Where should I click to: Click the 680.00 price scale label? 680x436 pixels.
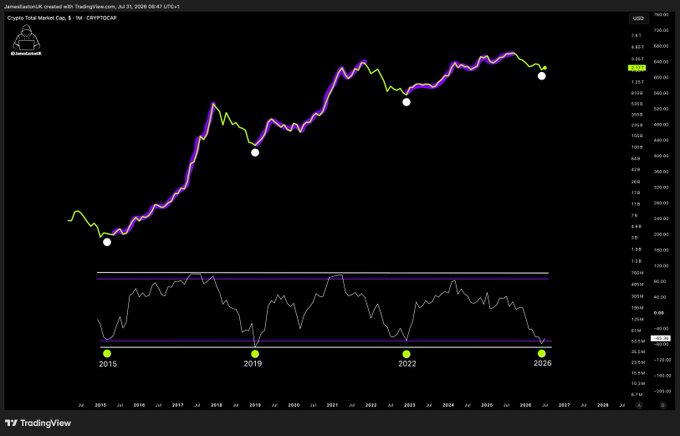[661, 46]
